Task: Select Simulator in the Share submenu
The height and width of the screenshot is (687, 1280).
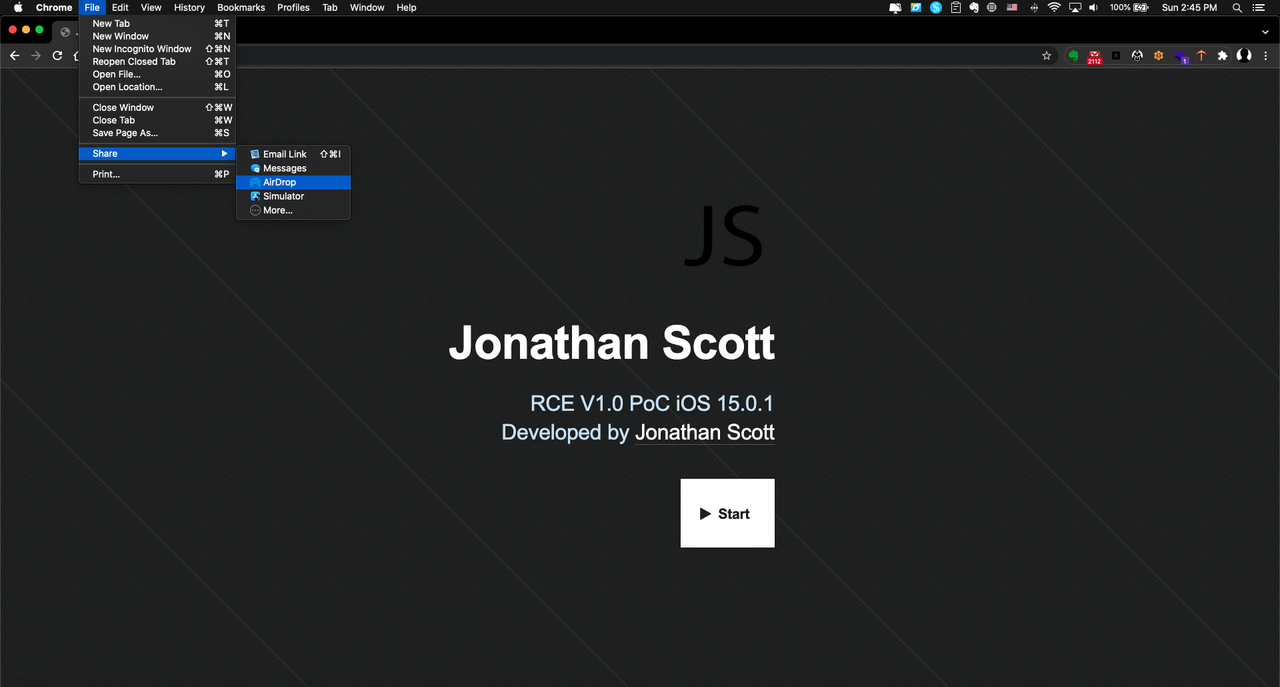Action: (293, 196)
